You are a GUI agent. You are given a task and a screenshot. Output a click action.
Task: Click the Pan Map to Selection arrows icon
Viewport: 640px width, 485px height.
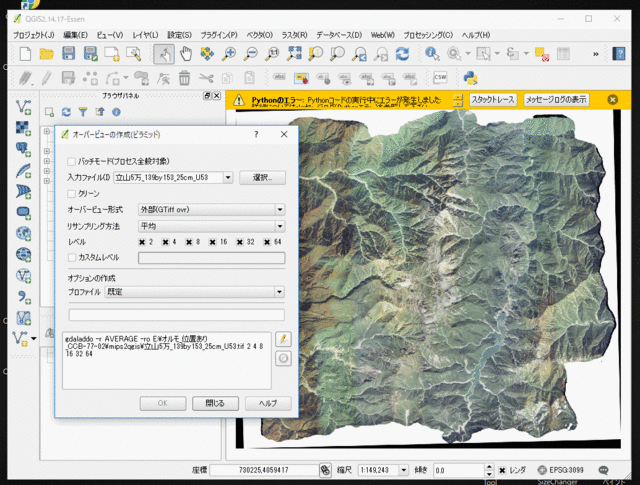click(207, 54)
